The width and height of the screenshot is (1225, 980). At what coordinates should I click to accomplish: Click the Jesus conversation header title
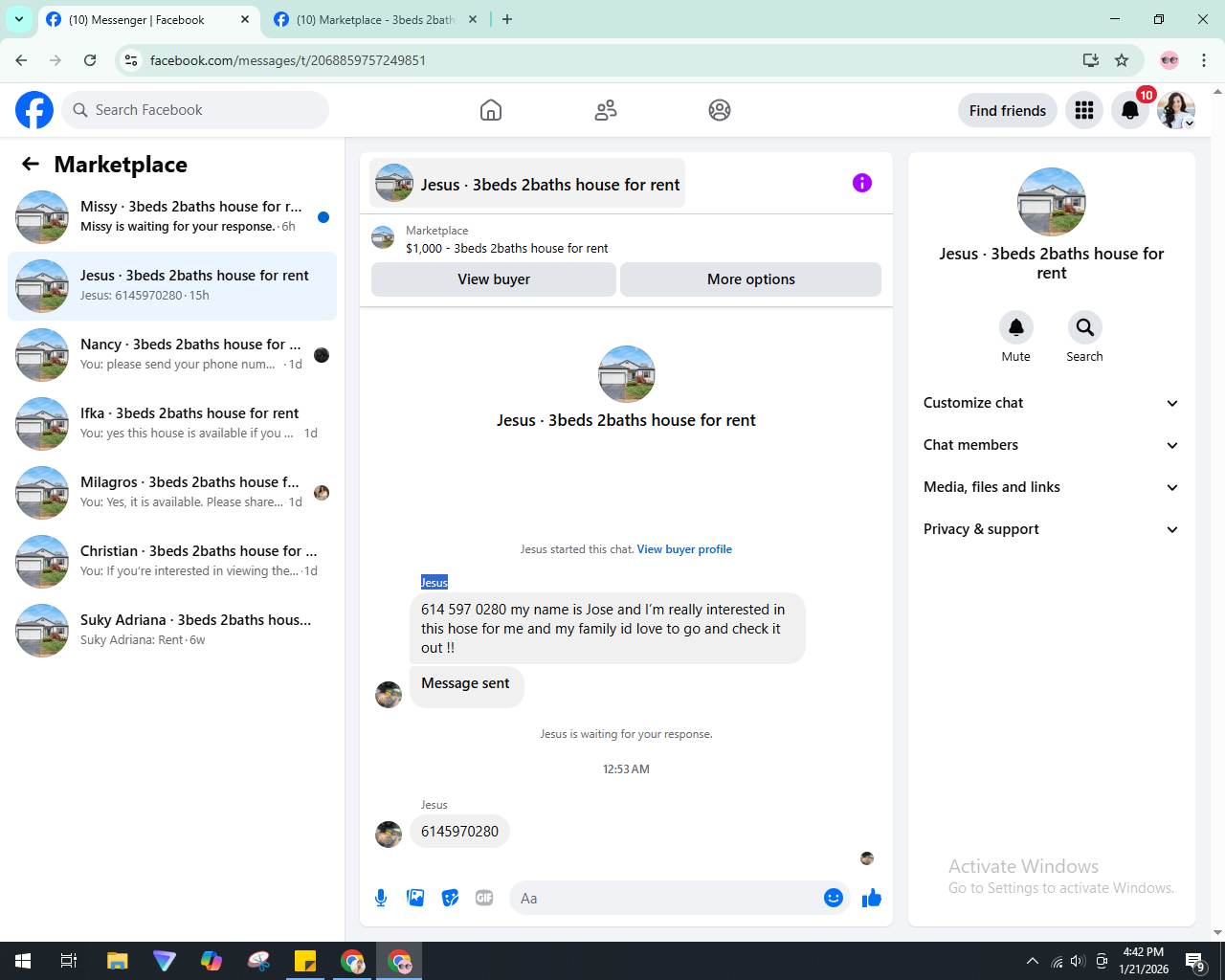[x=527, y=183]
